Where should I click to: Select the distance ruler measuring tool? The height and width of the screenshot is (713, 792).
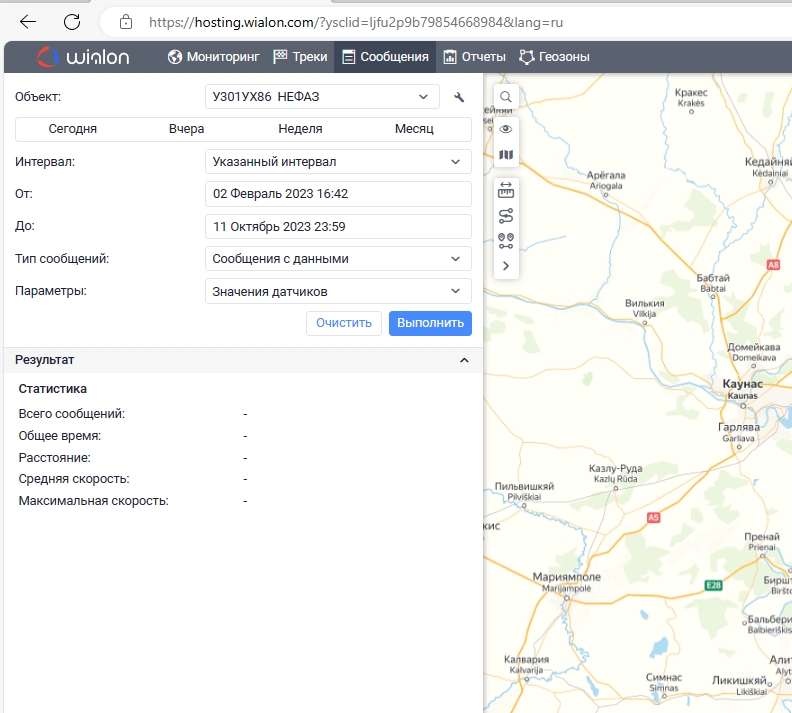pos(506,190)
